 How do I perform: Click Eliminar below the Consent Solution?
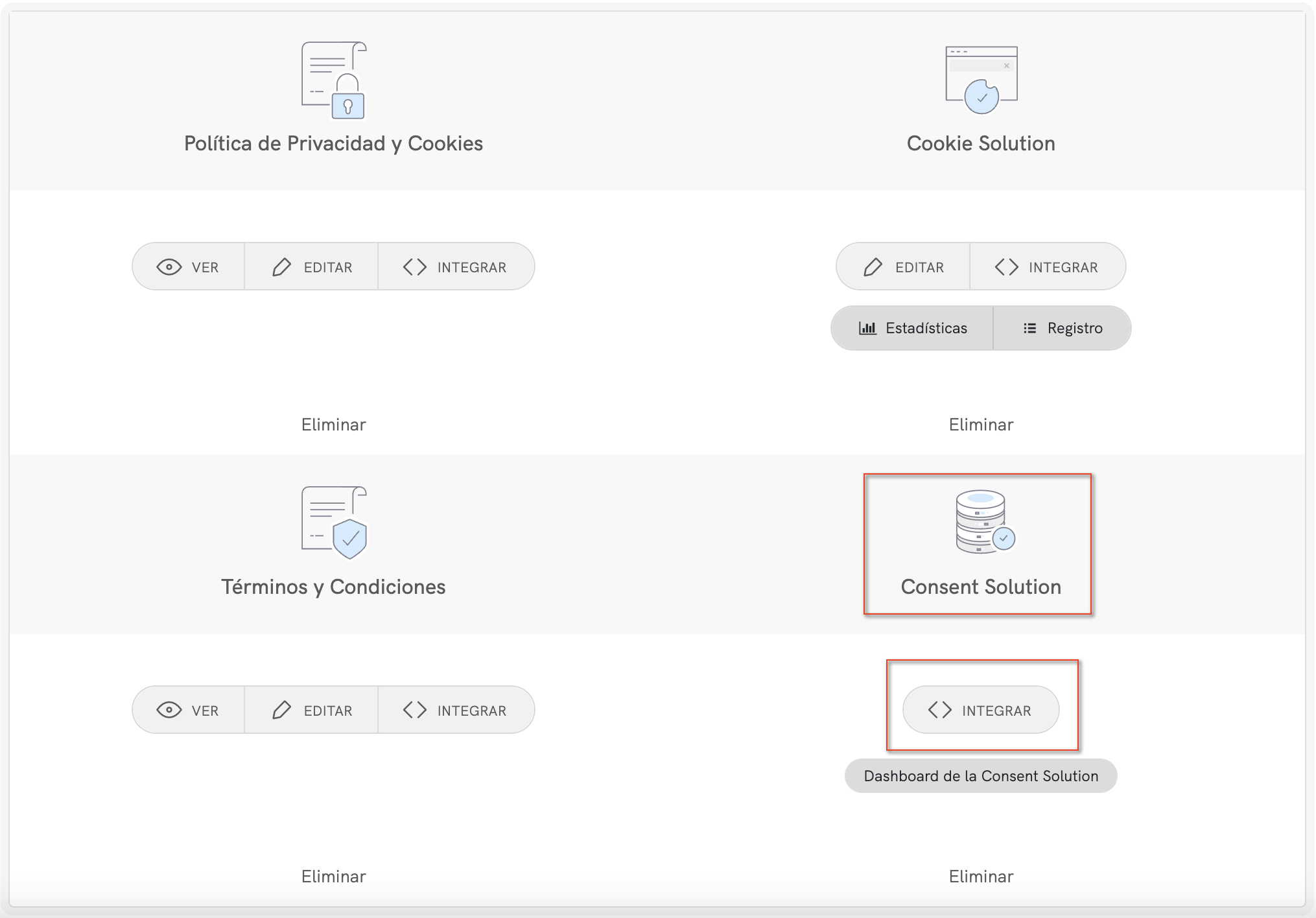[980, 876]
